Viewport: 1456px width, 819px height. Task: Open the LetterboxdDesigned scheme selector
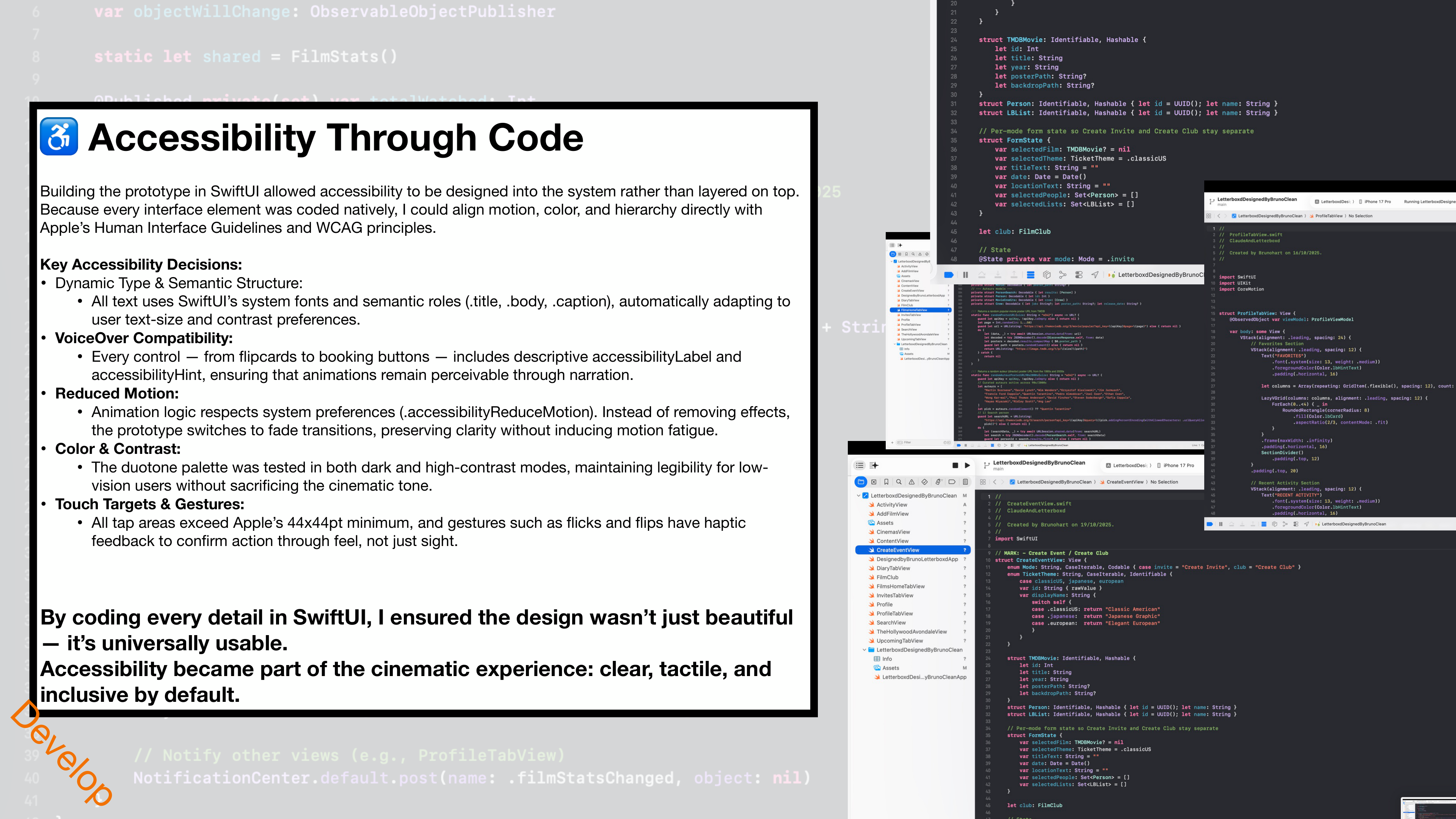(x=1130, y=466)
